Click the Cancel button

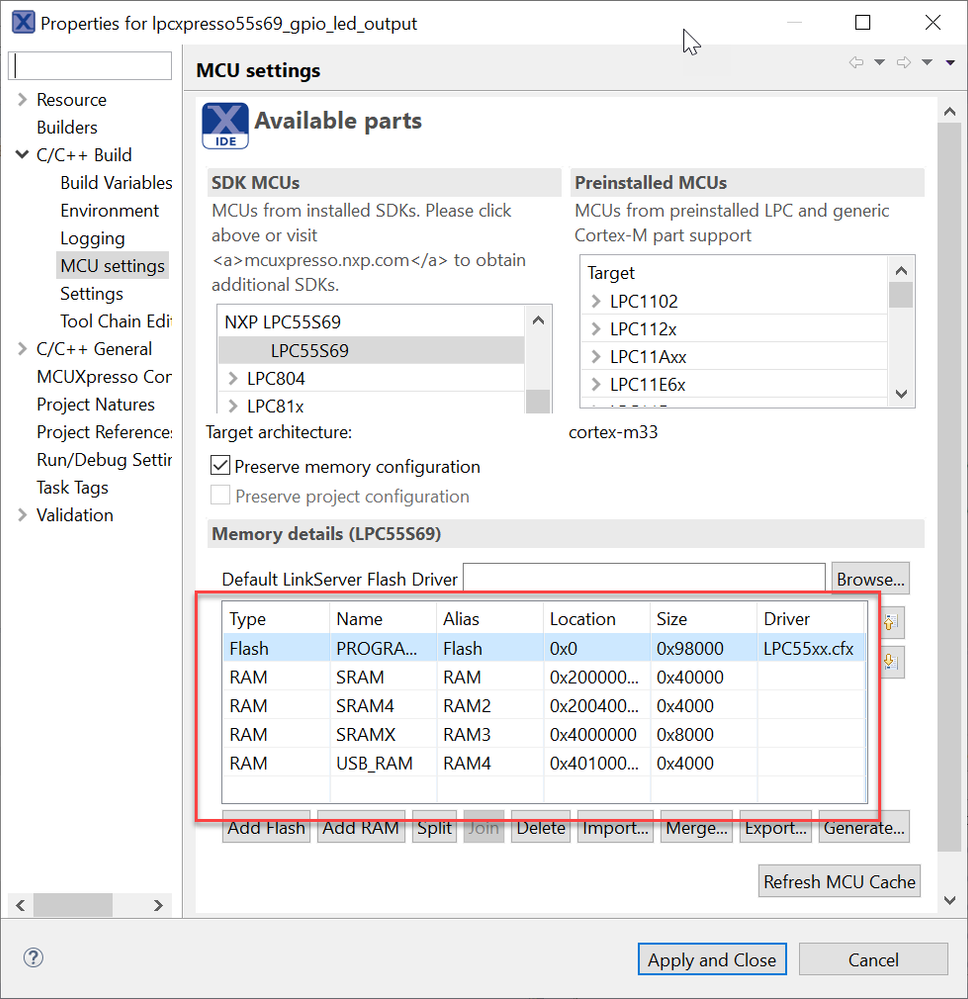click(x=873, y=959)
